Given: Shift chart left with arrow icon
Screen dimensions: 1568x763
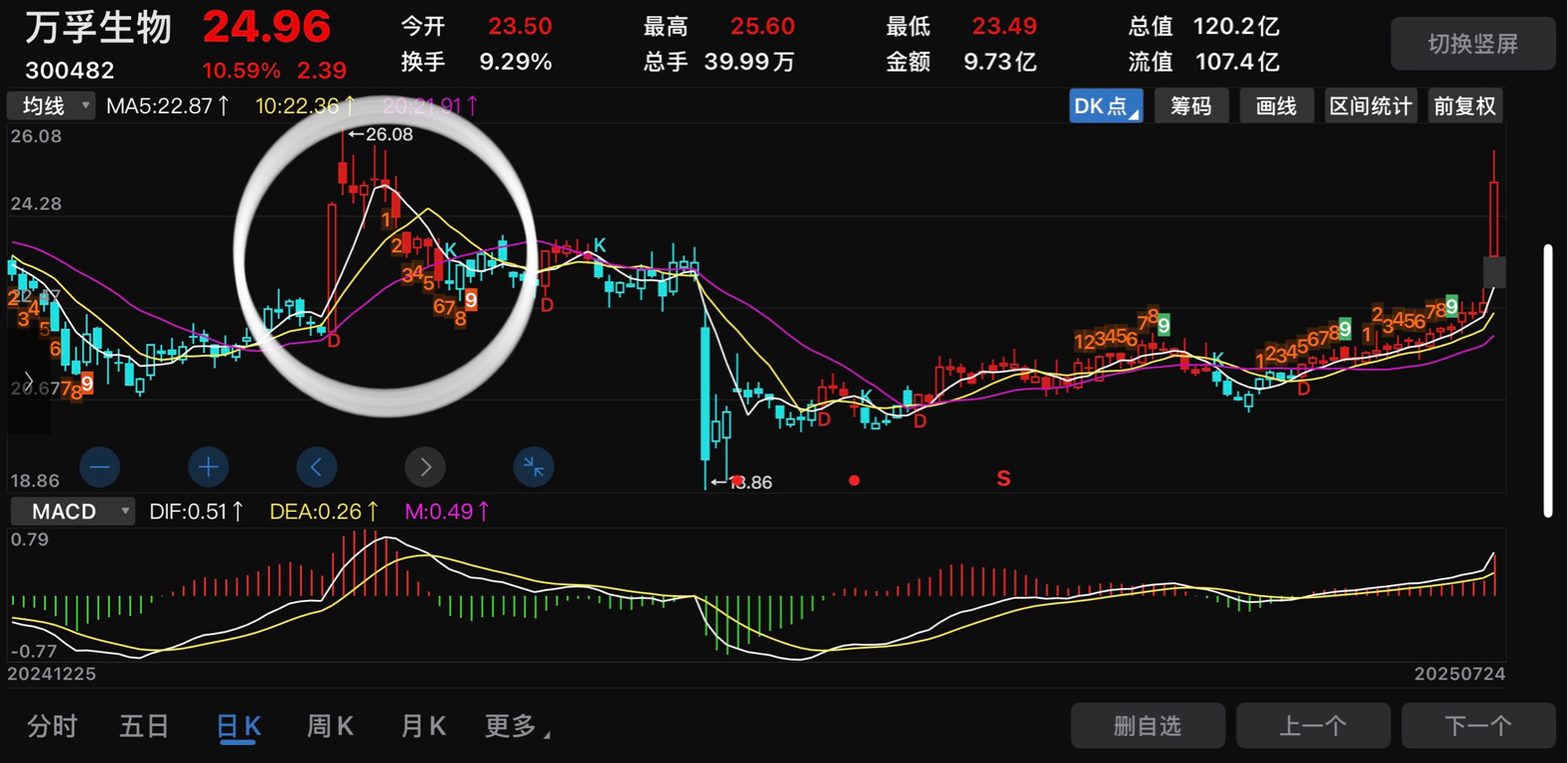Looking at the screenshot, I should click(x=316, y=467).
